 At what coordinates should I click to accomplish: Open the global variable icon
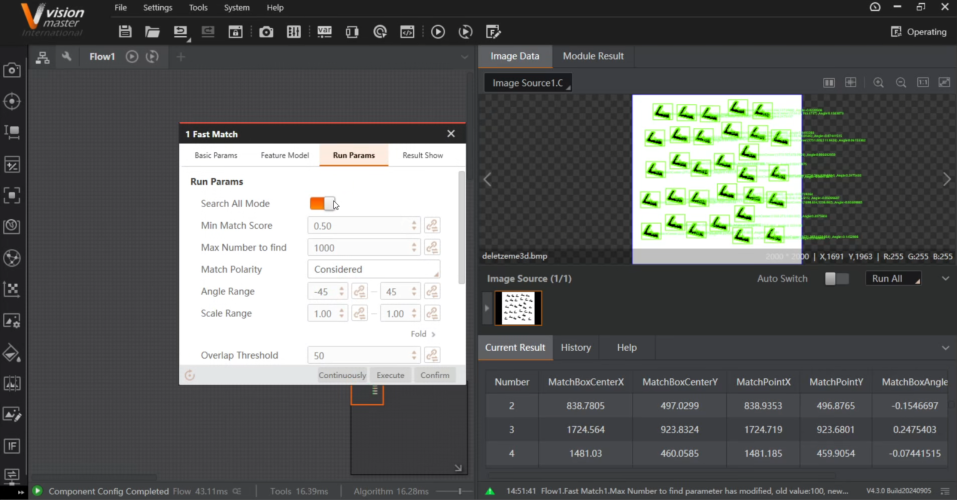(323, 32)
